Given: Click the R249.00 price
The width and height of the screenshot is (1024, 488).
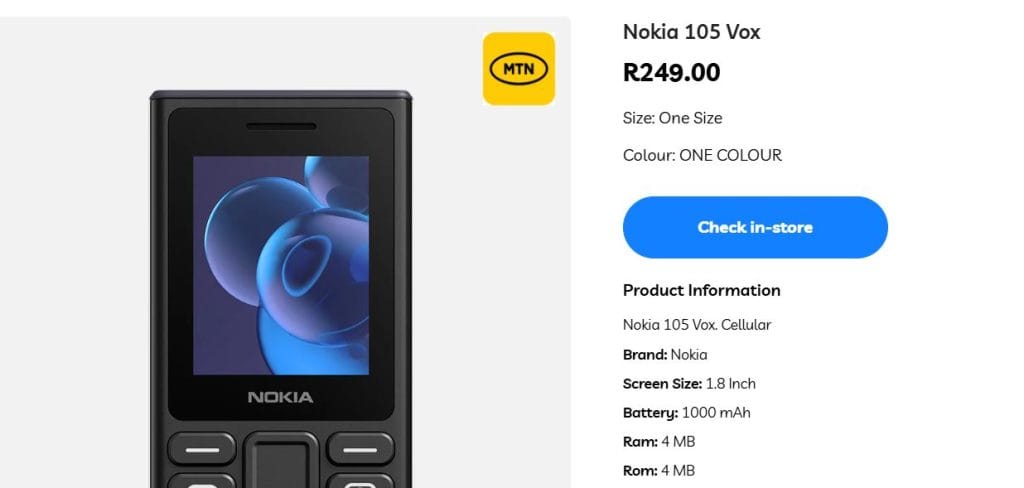Looking at the screenshot, I should (671, 73).
